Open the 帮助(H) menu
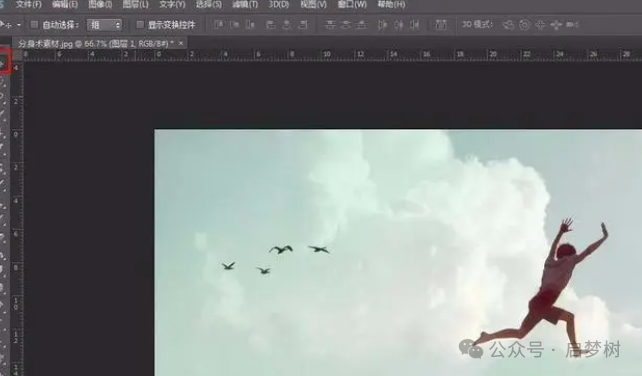642x376 pixels. click(x=391, y=5)
